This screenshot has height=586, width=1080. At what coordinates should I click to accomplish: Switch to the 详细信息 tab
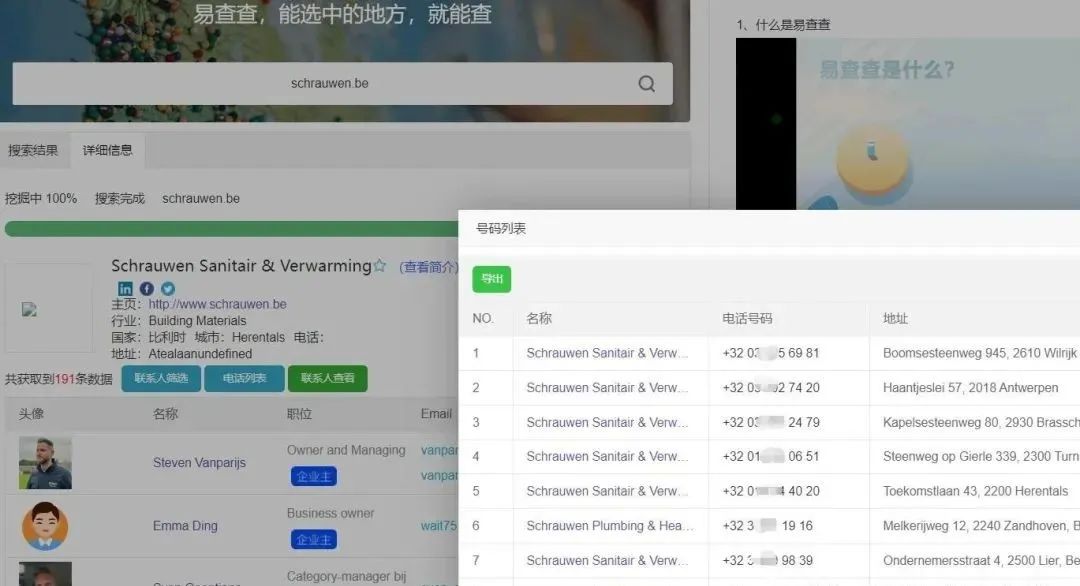point(107,150)
